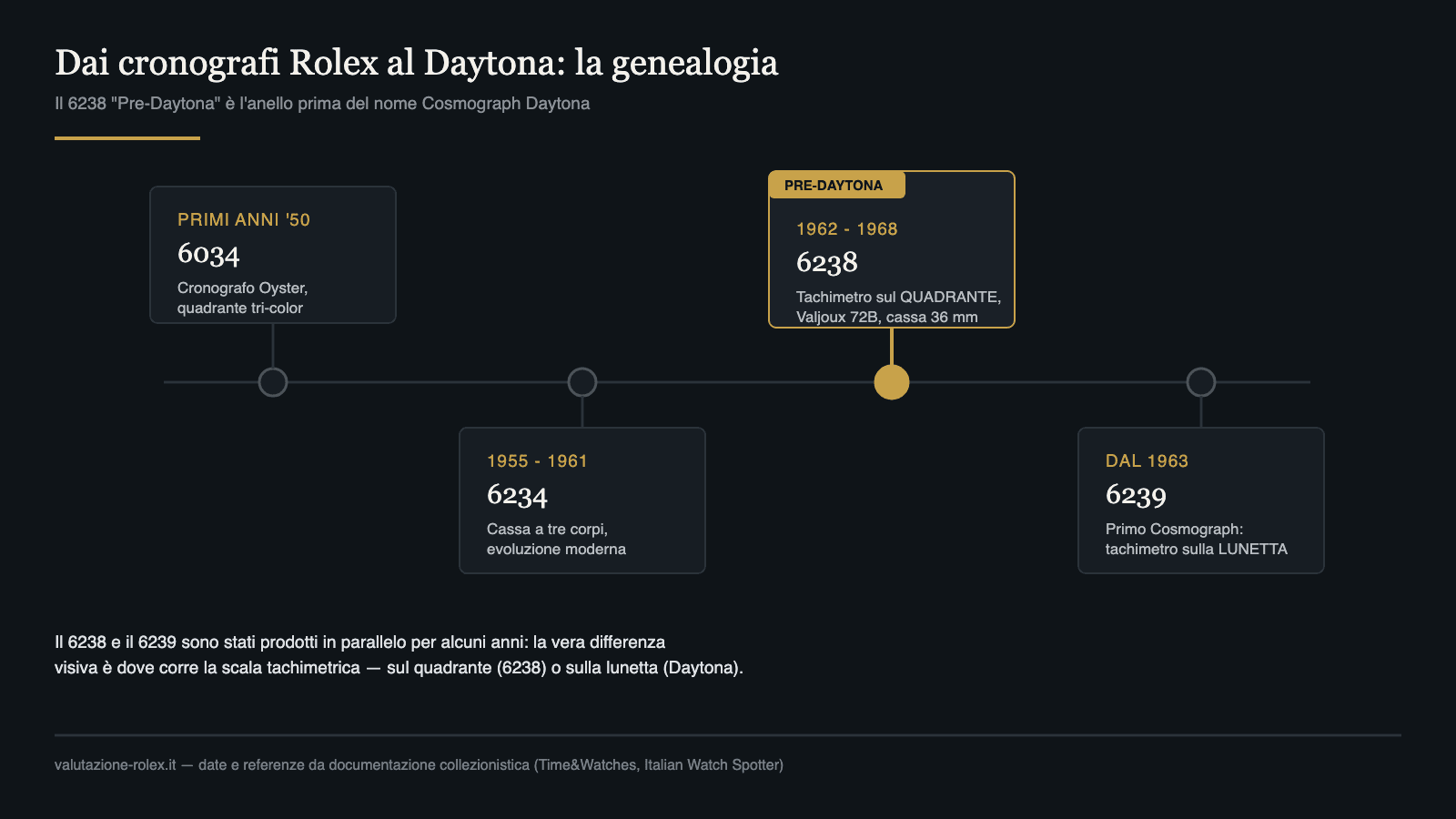Click 'Primo Cosmograph: tachimetro sulla LUNETTA' text

1197,539
